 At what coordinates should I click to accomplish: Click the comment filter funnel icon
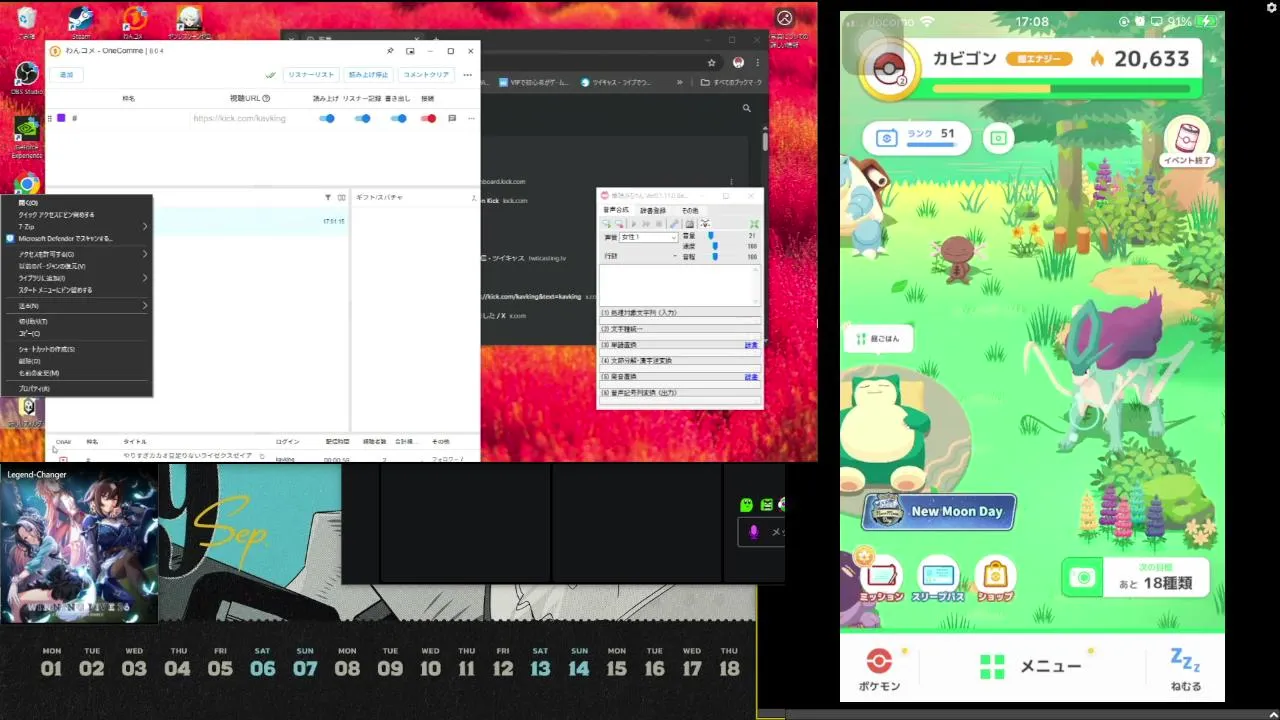(x=327, y=198)
